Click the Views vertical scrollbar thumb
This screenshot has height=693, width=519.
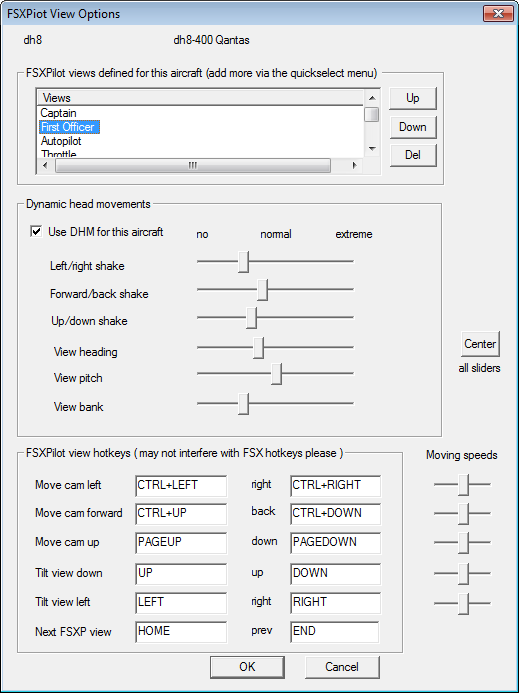372,114
